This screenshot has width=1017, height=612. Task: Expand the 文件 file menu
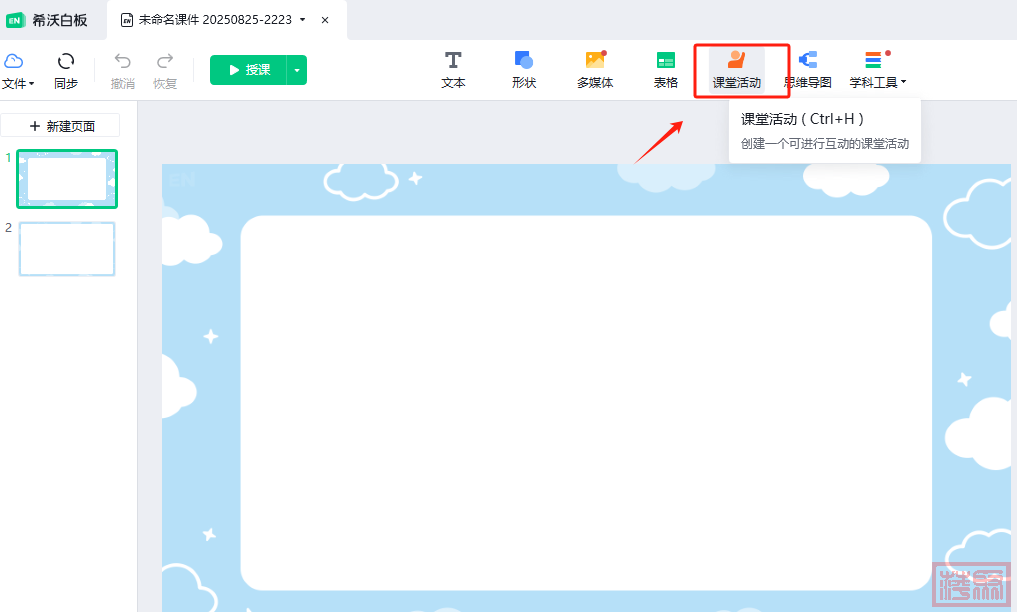point(18,70)
